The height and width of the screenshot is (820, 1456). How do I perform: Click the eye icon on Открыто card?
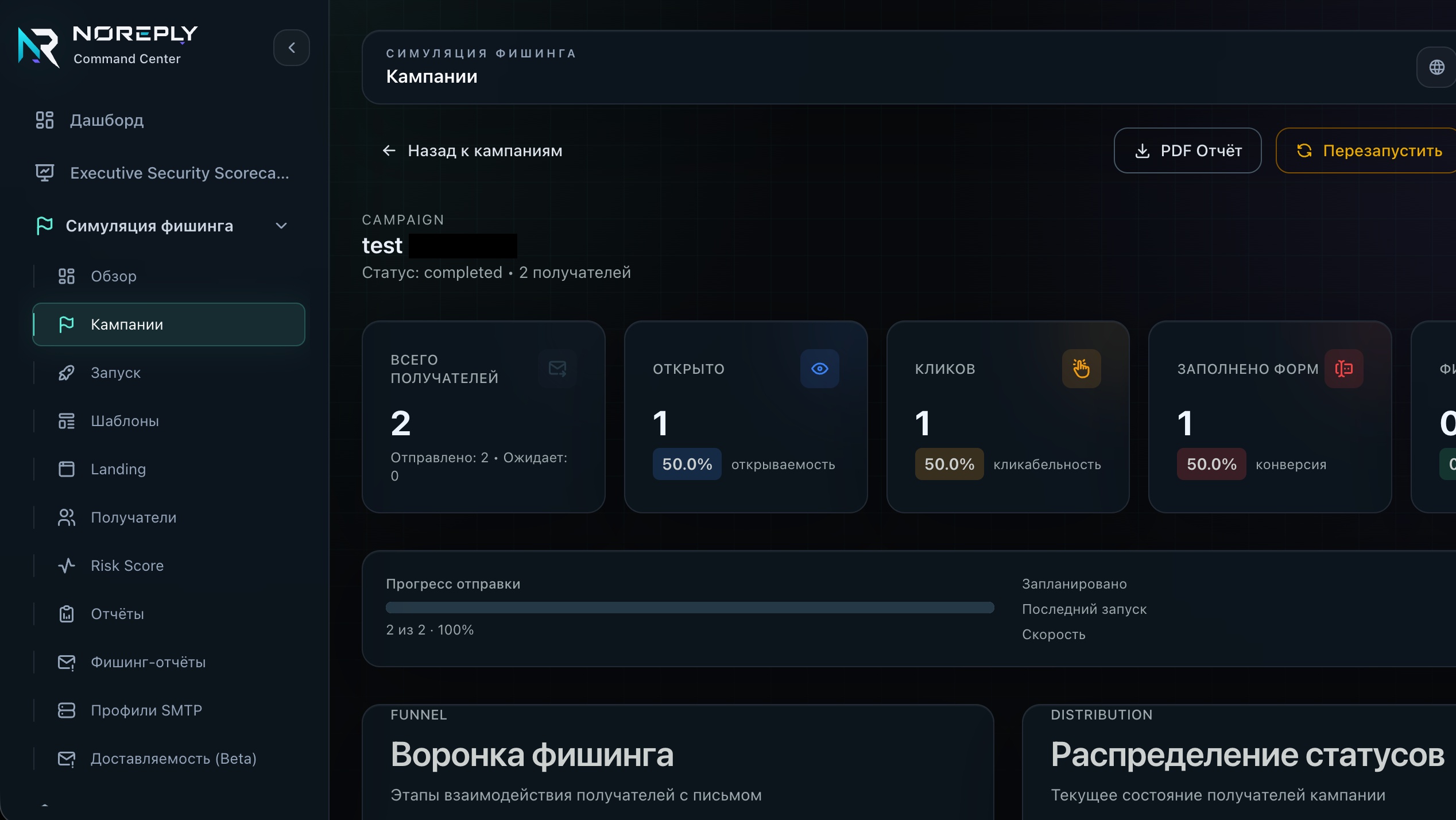click(x=819, y=369)
